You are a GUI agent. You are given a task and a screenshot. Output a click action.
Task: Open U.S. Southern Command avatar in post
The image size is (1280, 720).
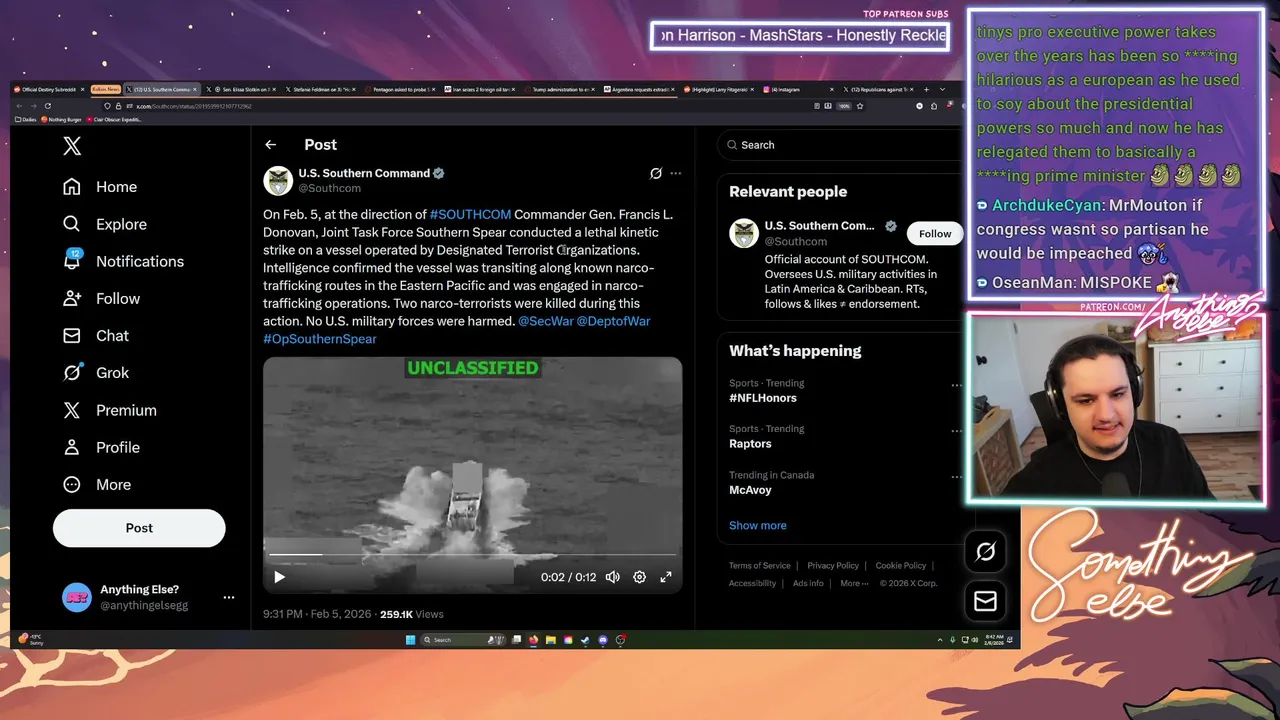pos(278,180)
